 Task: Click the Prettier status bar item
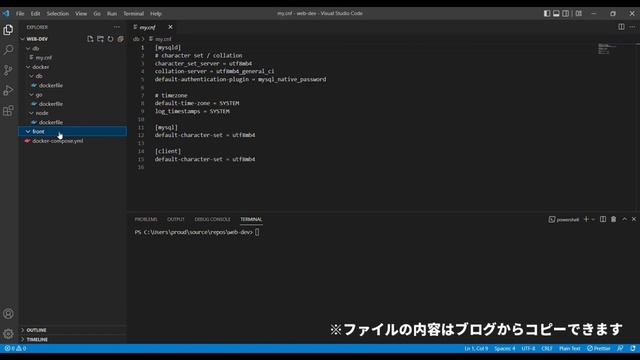pos(598,348)
